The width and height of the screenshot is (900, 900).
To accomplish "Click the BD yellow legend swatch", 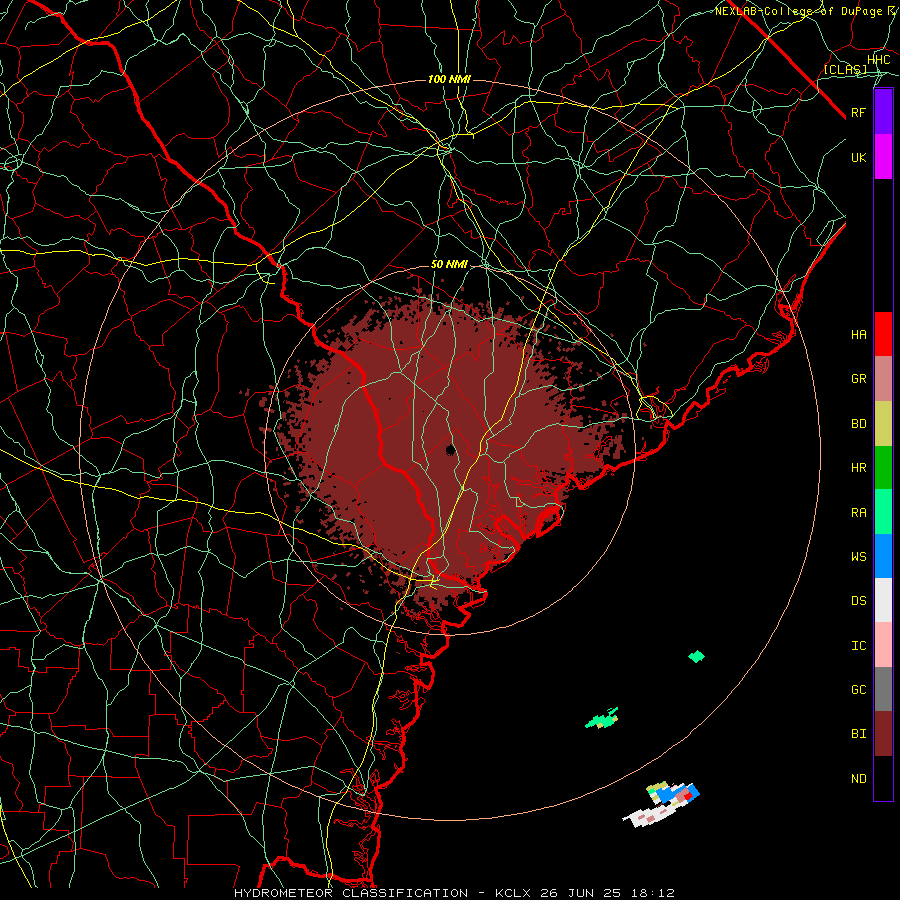I will 883,424.
